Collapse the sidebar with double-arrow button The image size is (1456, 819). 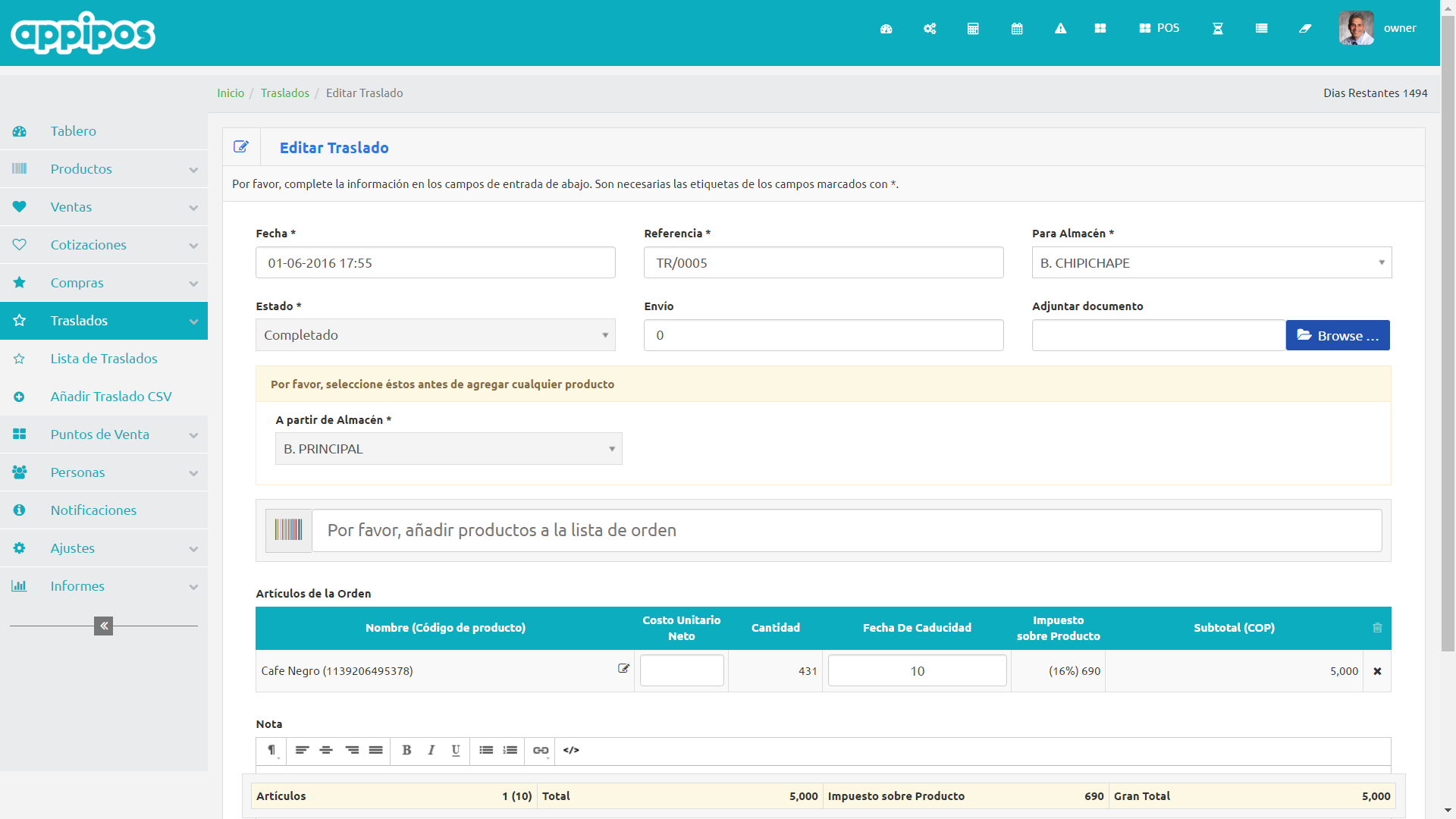[103, 626]
